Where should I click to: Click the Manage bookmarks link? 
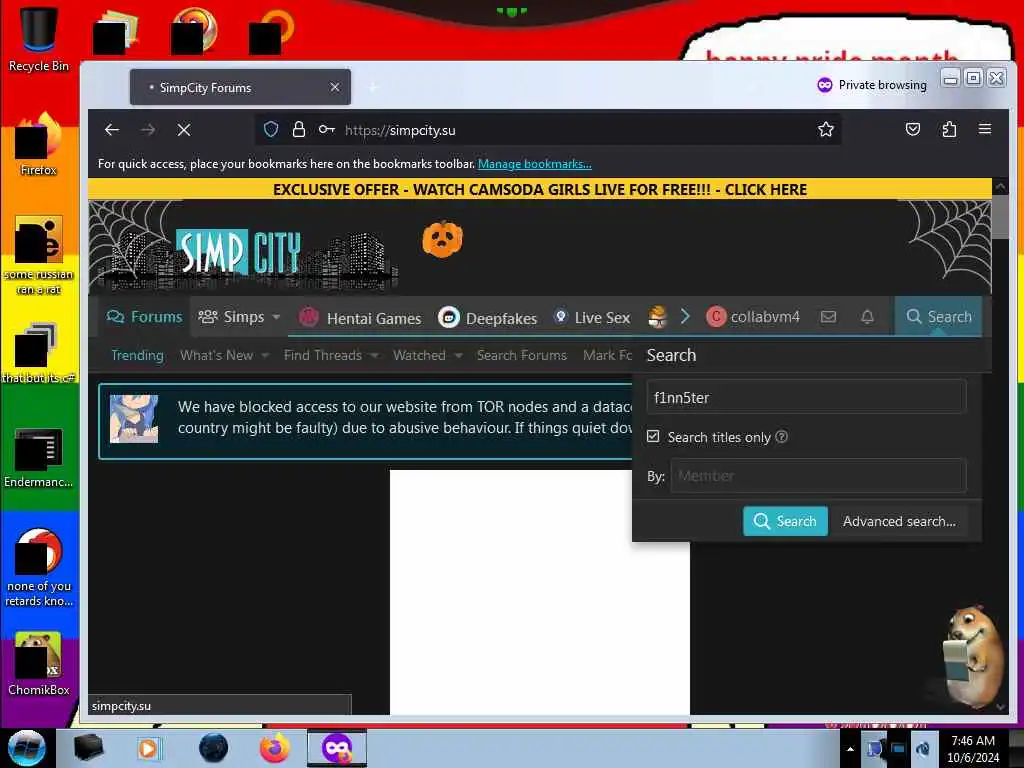coord(534,164)
